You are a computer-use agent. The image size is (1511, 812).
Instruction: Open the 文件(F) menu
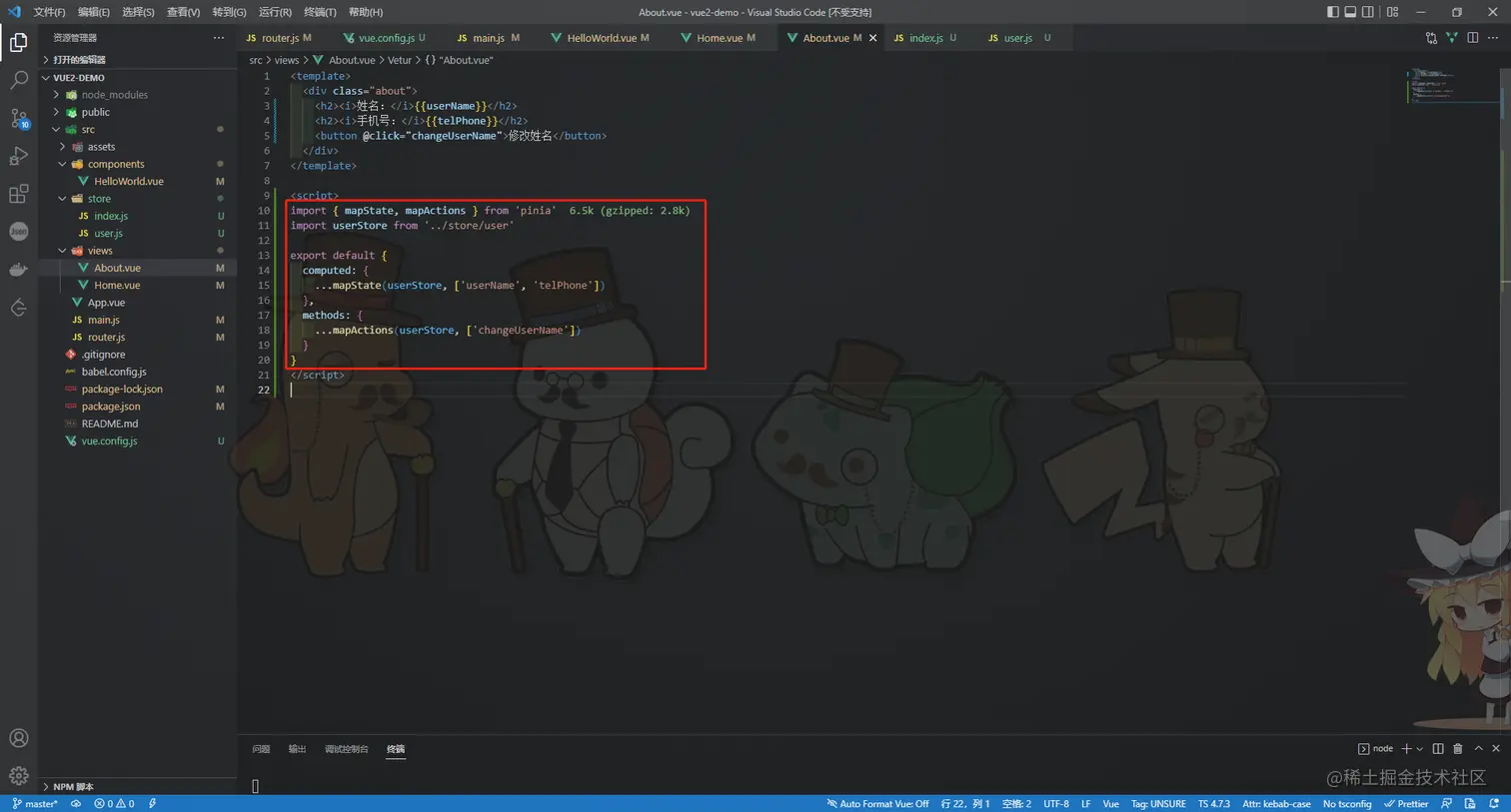49,12
